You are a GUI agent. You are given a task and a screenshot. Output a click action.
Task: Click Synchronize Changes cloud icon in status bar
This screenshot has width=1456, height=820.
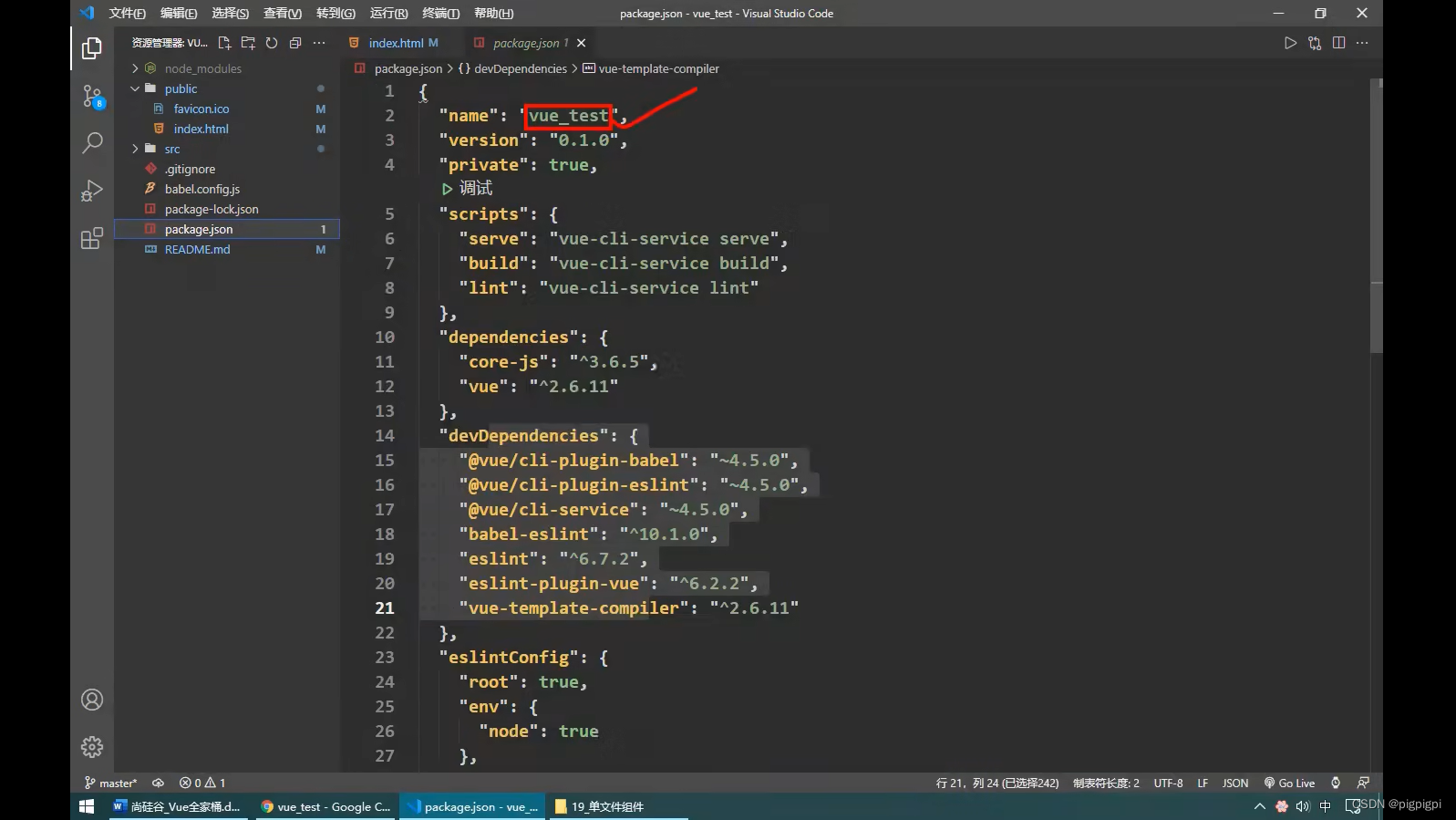pos(158,783)
